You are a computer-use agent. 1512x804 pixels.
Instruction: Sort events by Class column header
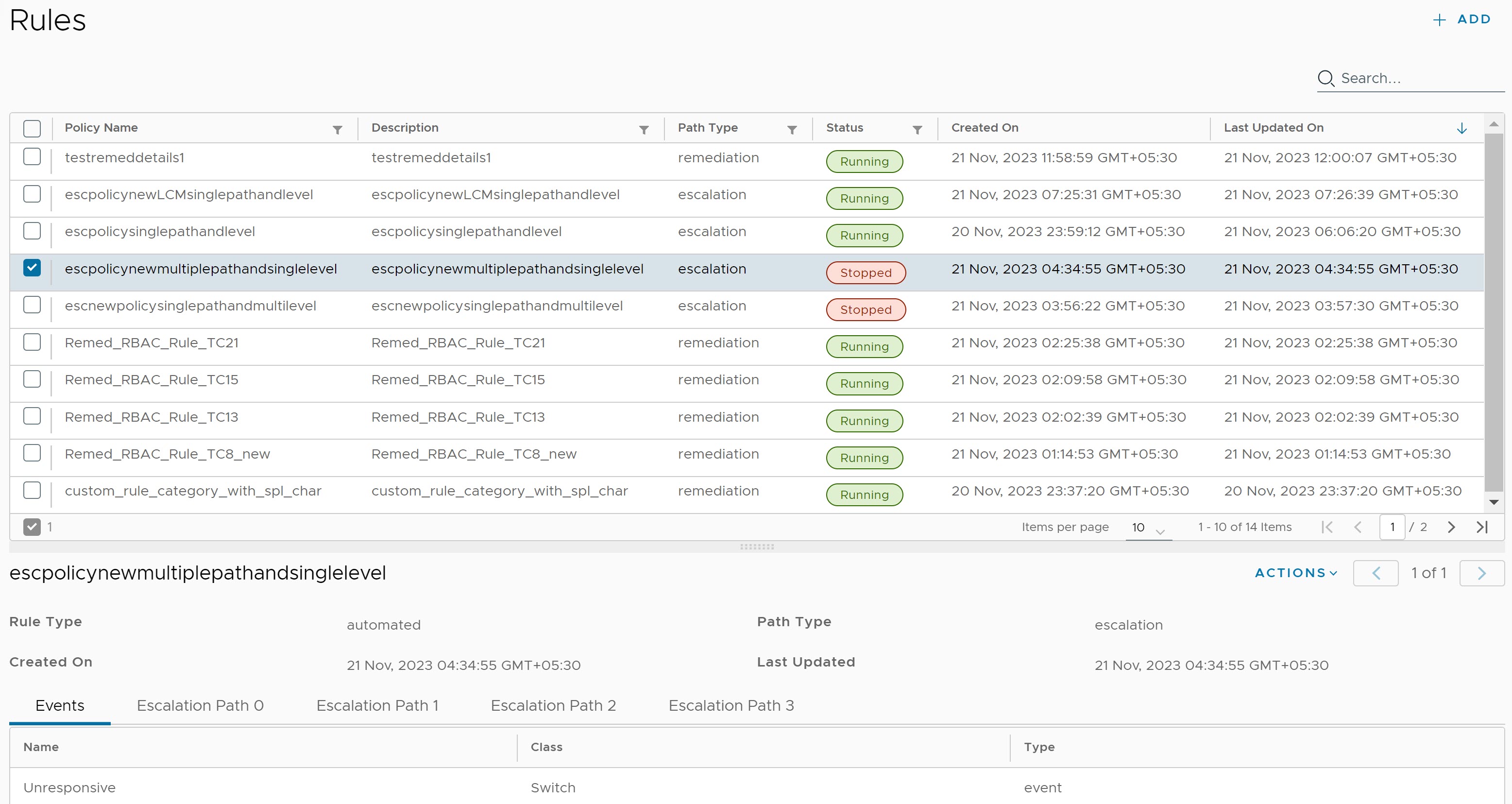[x=546, y=747]
